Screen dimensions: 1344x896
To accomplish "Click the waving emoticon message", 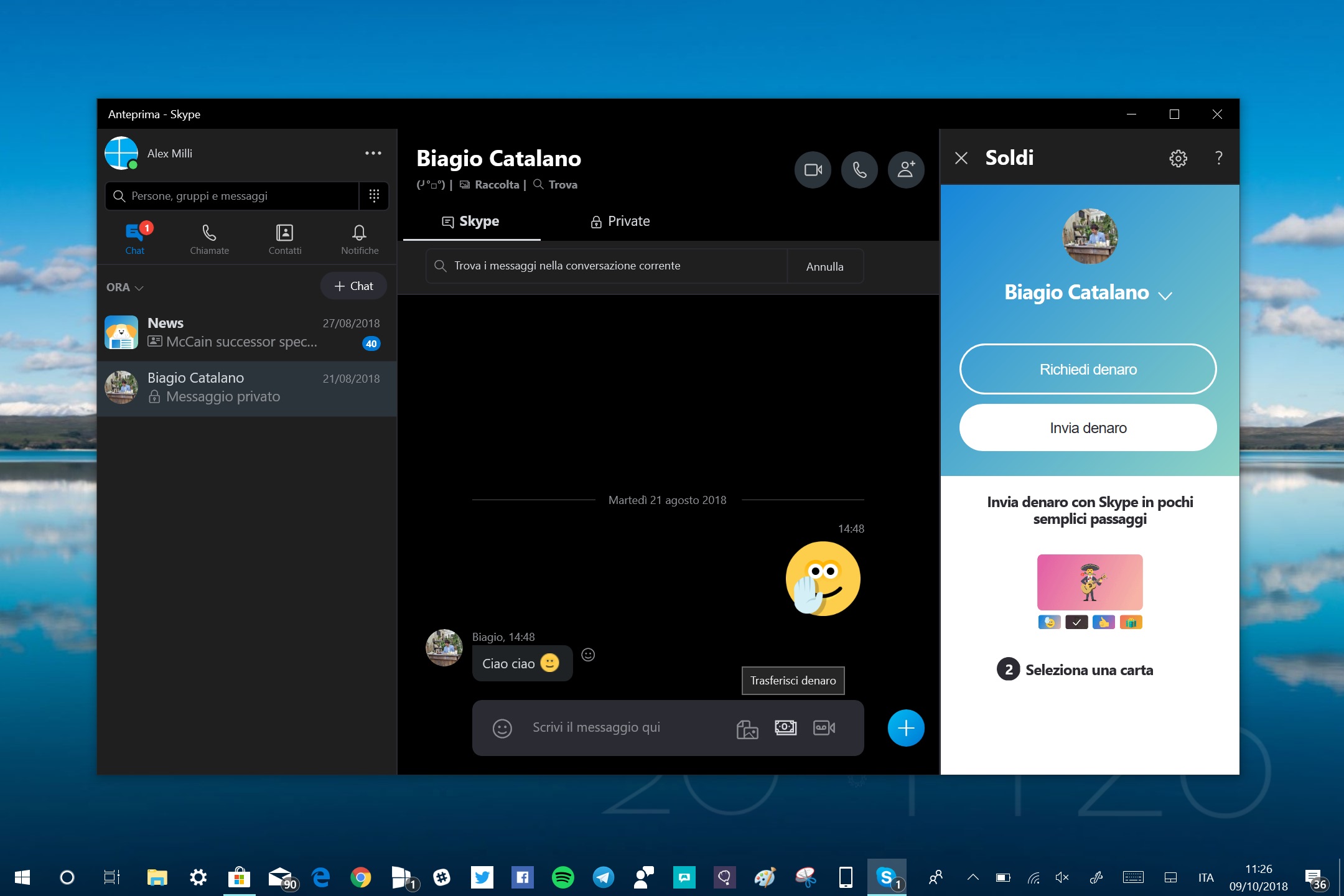I will pos(823,579).
